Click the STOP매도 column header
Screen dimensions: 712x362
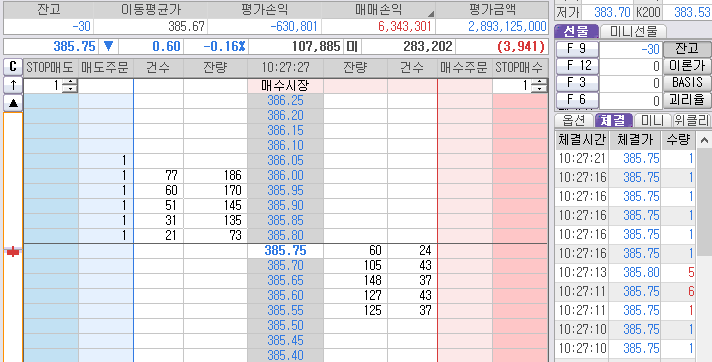coord(50,68)
